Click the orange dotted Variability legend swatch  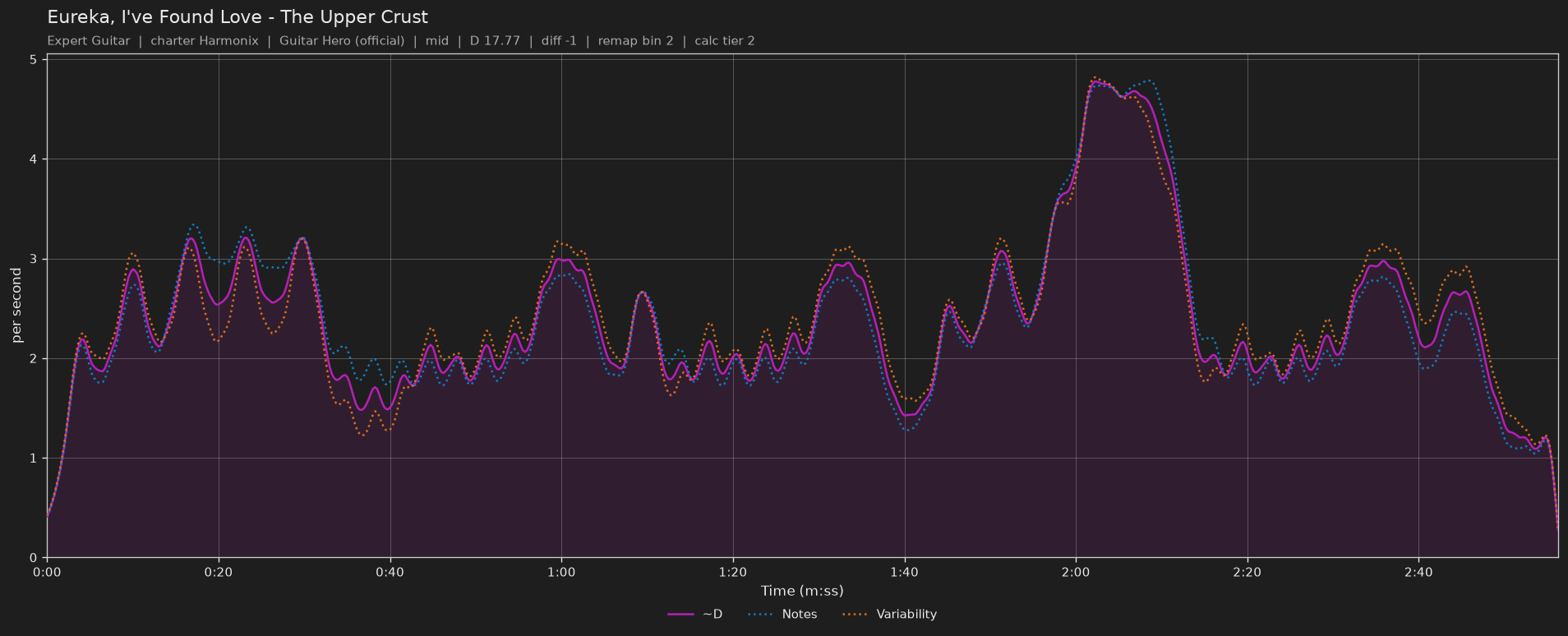click(856, 614)
